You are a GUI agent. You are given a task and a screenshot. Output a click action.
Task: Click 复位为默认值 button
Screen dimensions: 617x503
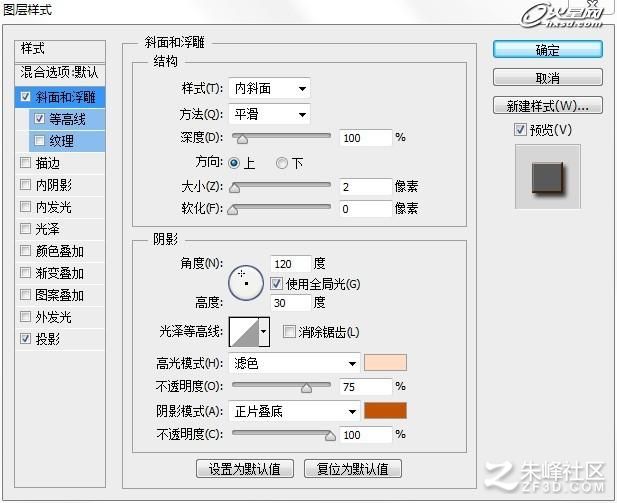[353, 468]
